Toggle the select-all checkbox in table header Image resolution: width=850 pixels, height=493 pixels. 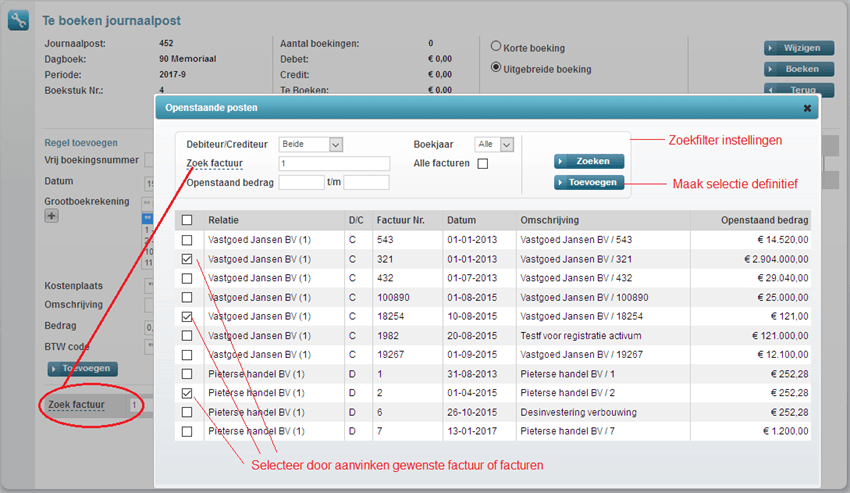(x=187, y=220)
